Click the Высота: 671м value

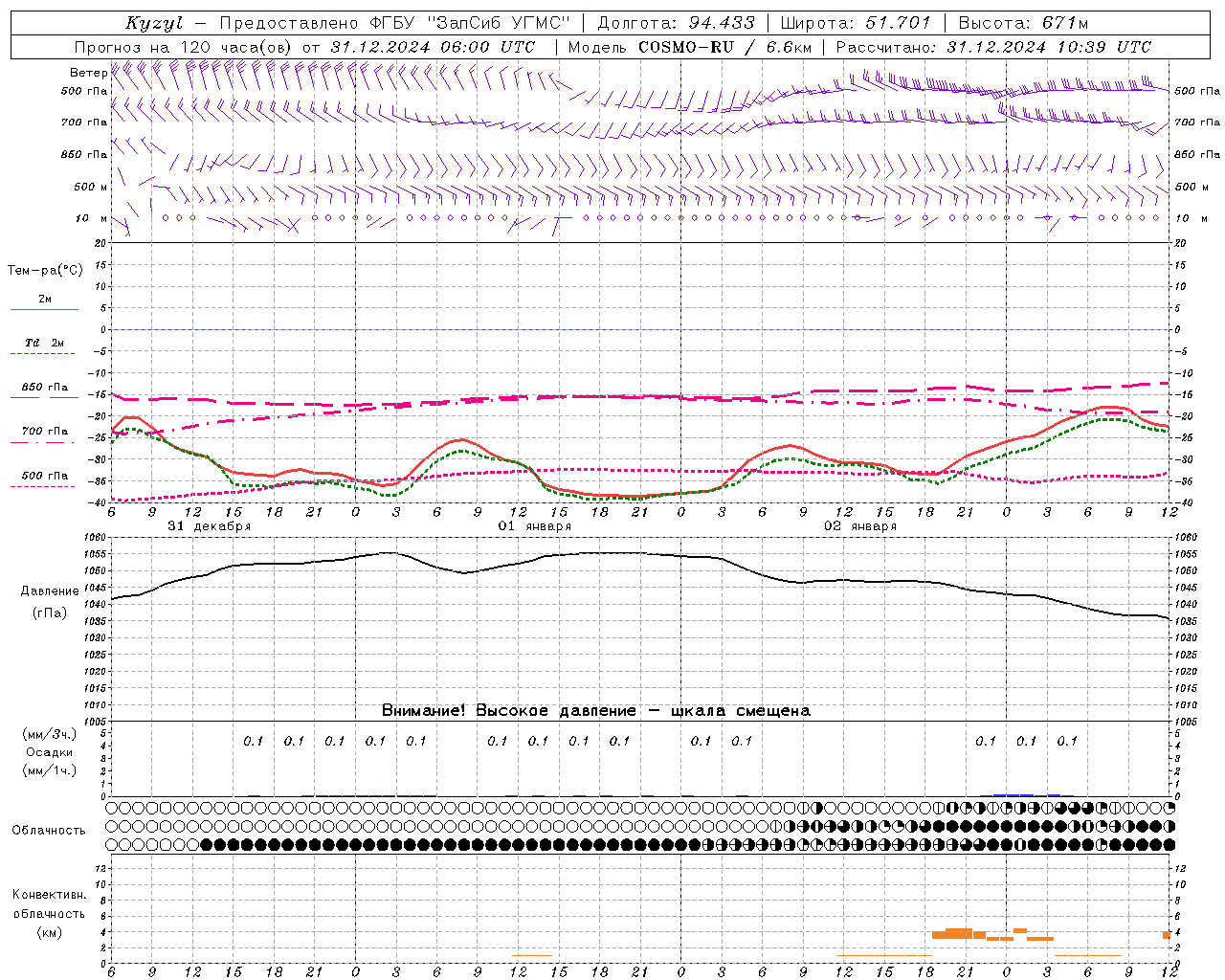[1023, 23]
